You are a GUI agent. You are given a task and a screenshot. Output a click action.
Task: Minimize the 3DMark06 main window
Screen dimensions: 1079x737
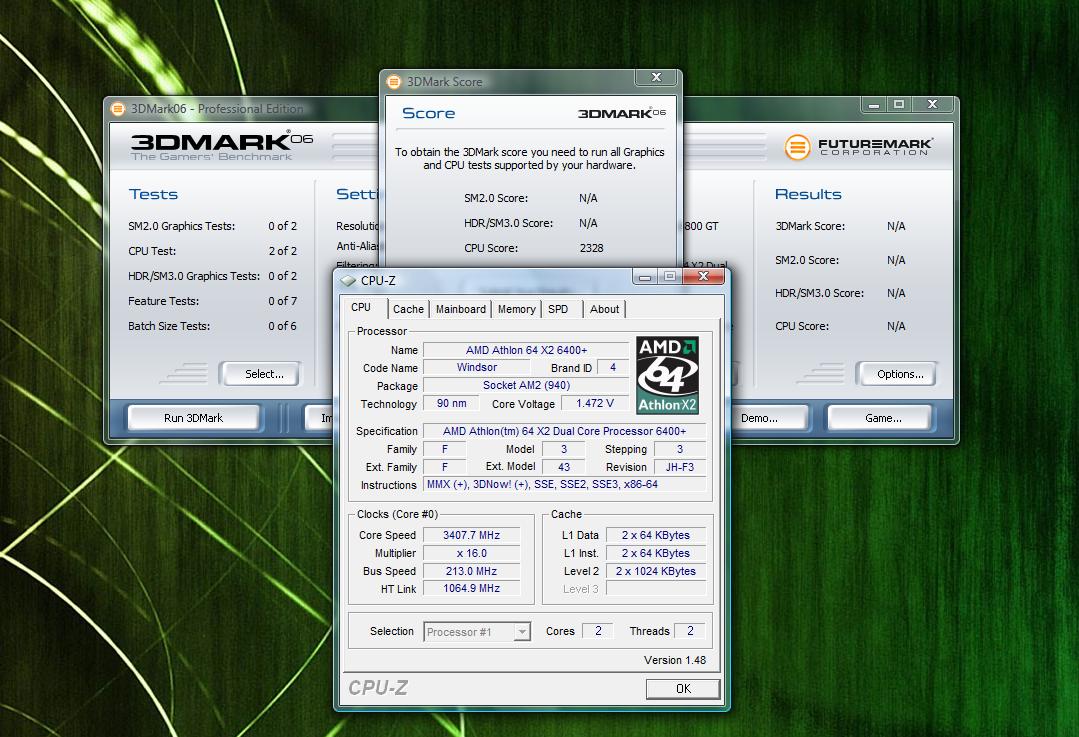pyautogui.click(x=874, y=105)
